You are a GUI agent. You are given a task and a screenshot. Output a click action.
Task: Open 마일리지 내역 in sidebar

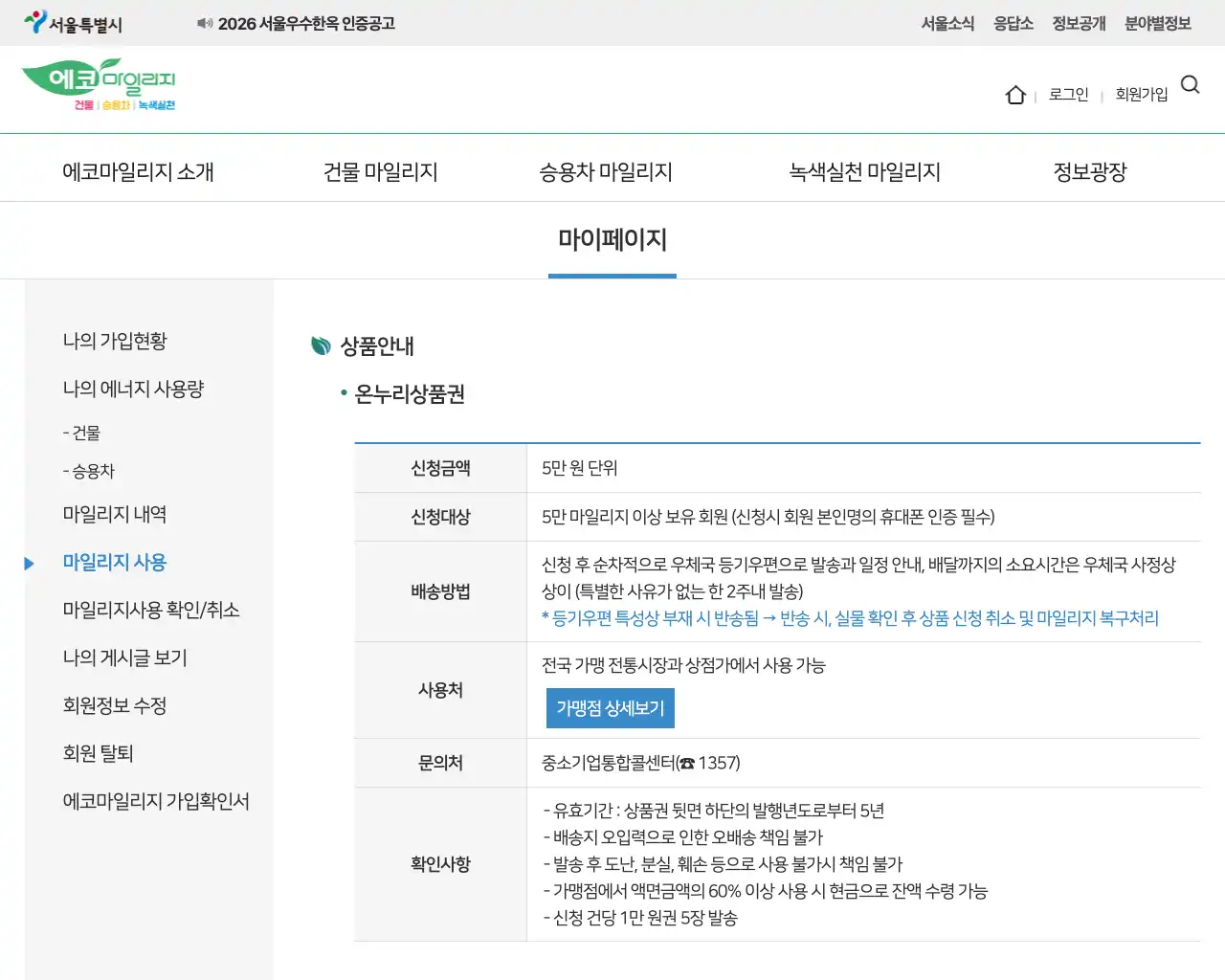pos(115,514)
